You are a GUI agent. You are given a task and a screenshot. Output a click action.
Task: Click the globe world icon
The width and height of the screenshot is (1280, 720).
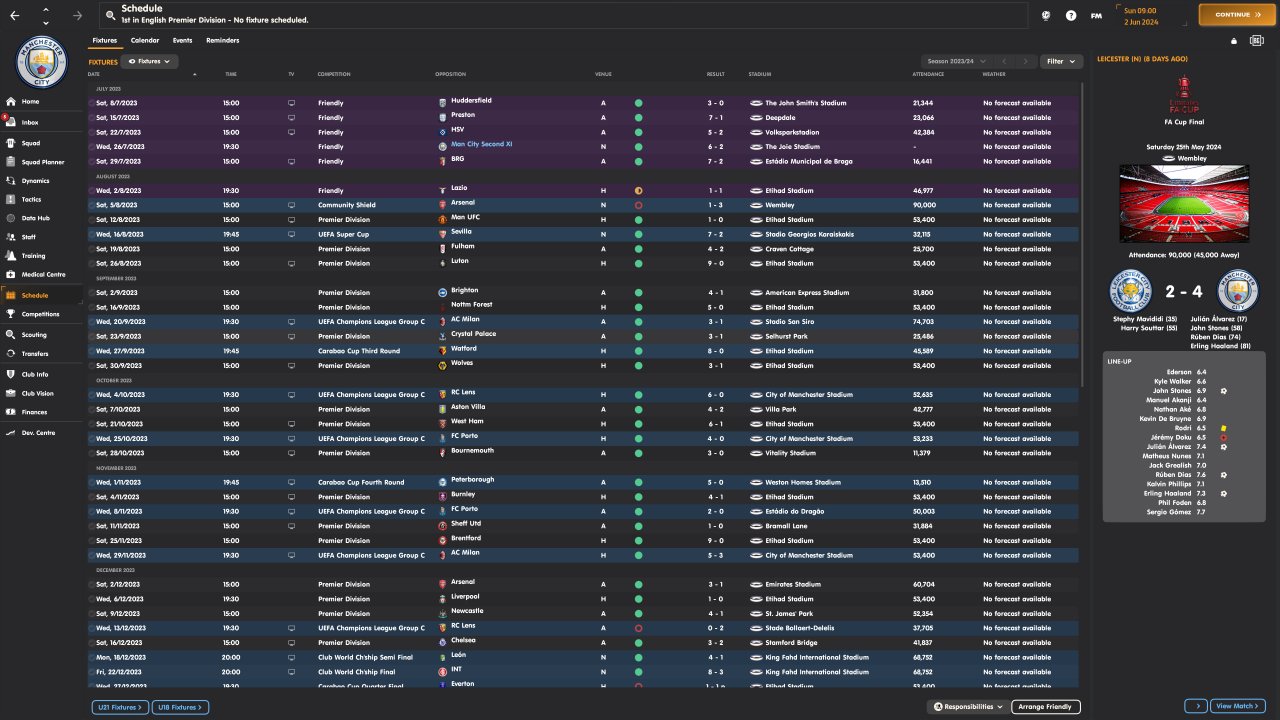click(1046, 15)
